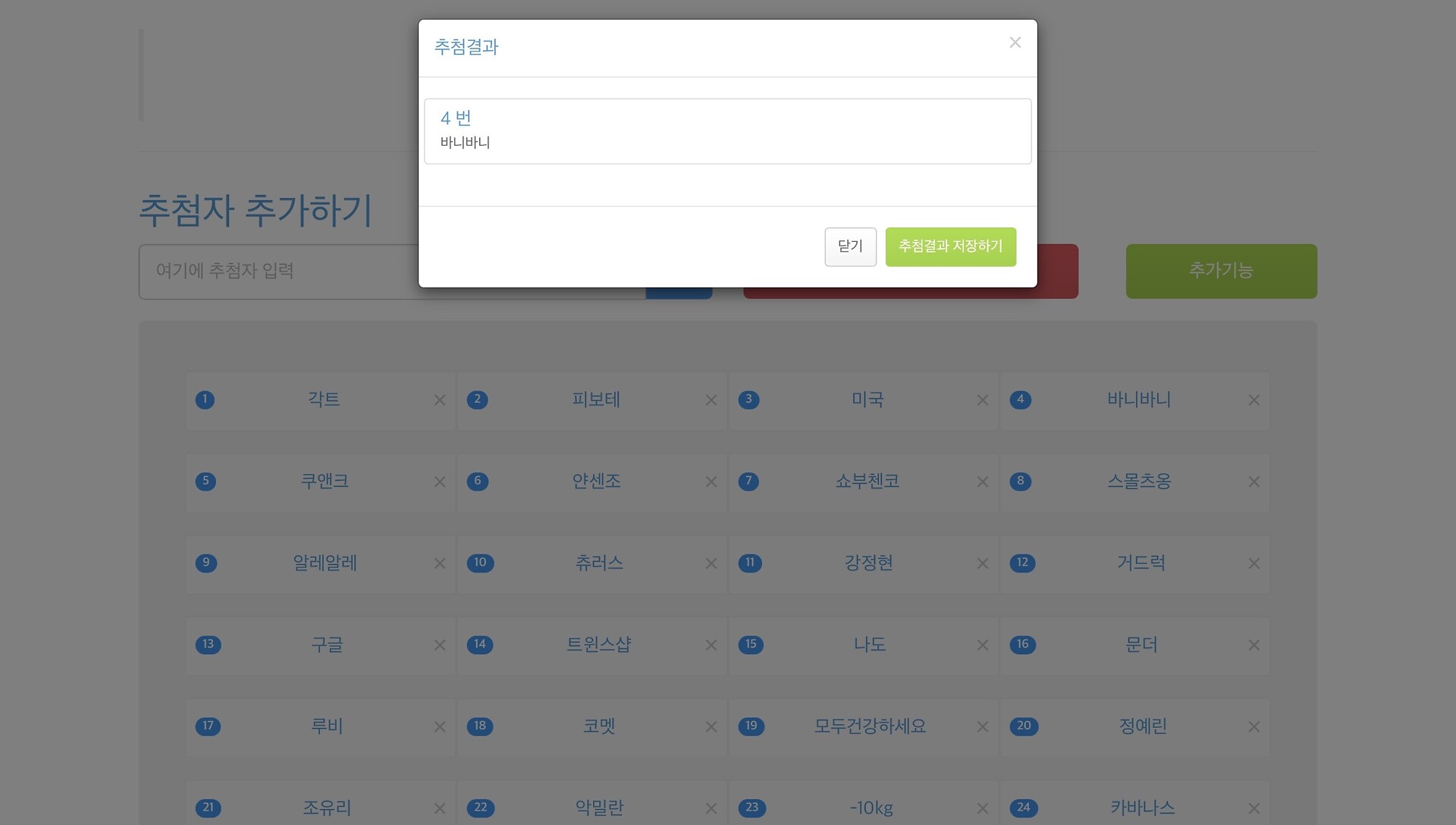
Task: Delete 강정현 participant with X icon
Action: point(983,563)
